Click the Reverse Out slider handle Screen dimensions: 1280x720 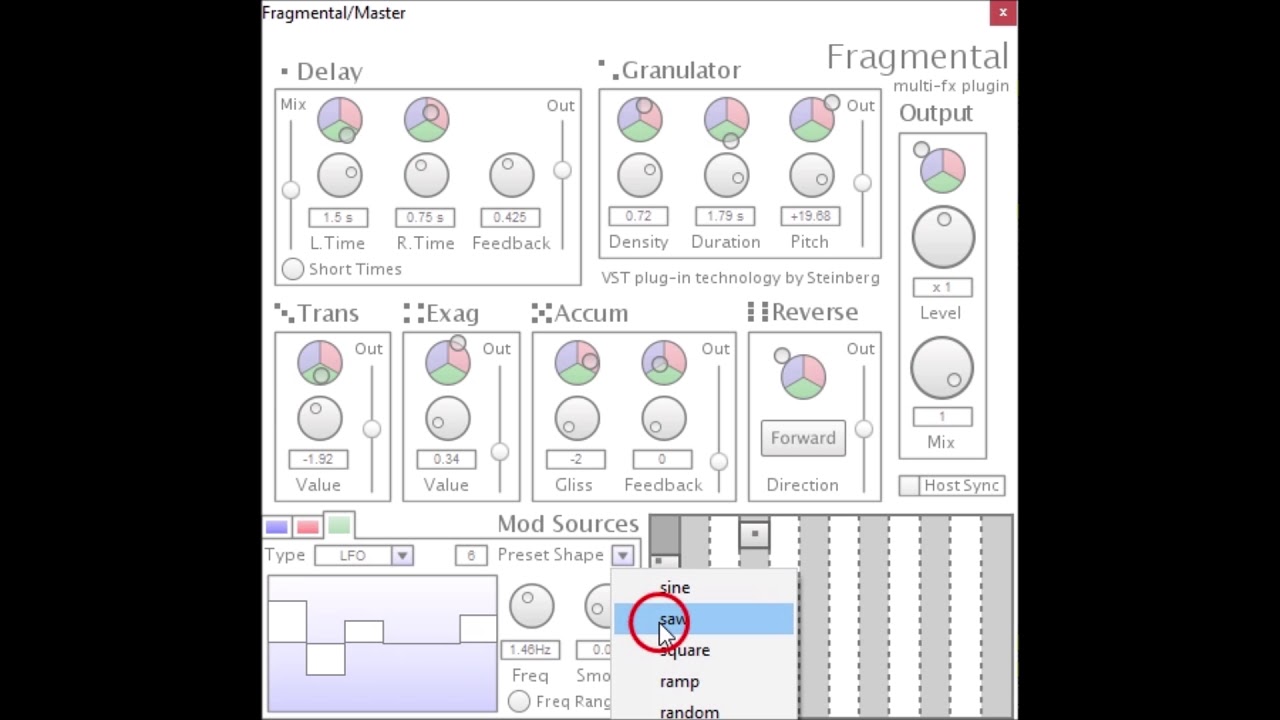(863, 429)
